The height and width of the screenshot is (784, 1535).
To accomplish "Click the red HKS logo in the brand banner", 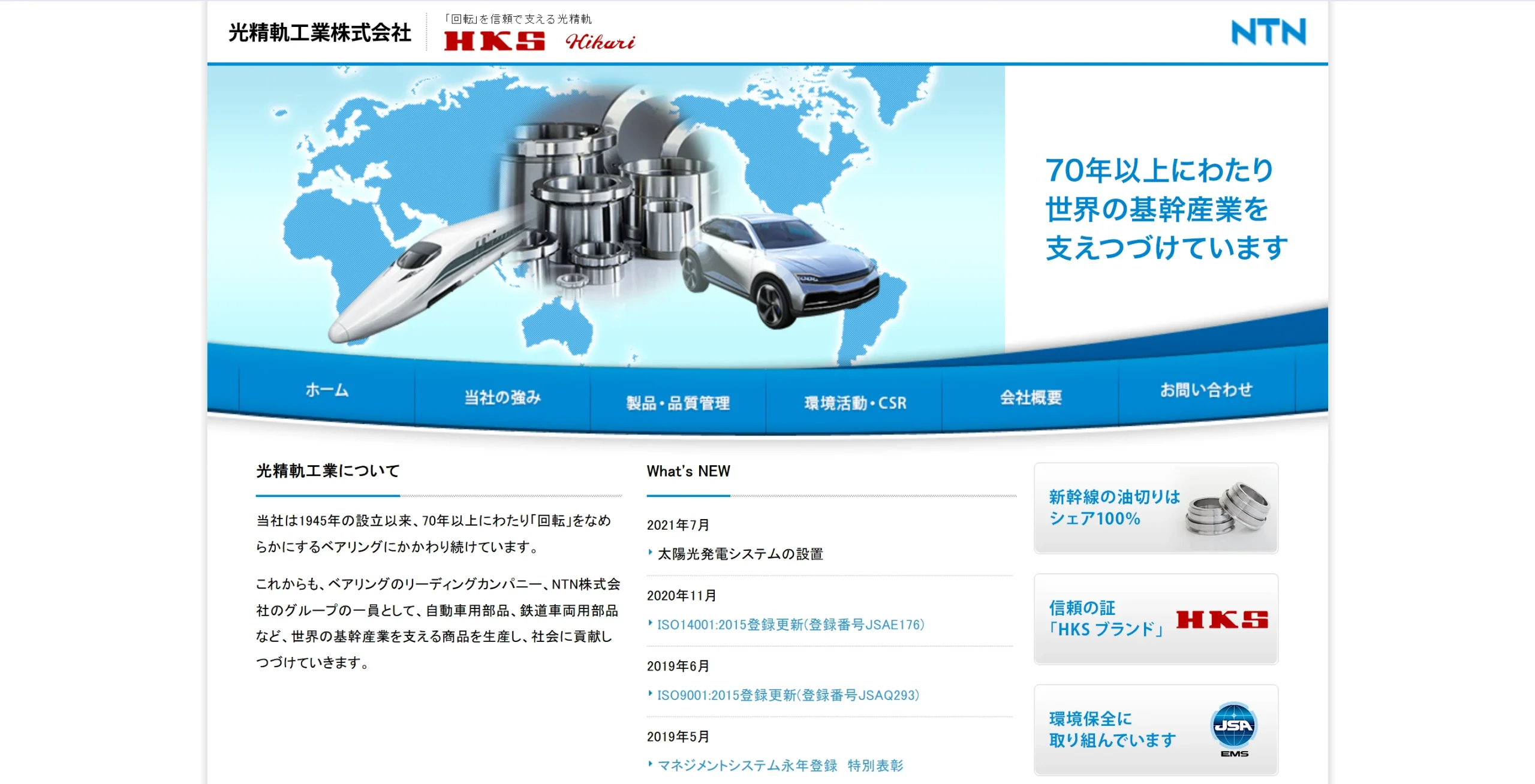I will tap(1222, 620).
